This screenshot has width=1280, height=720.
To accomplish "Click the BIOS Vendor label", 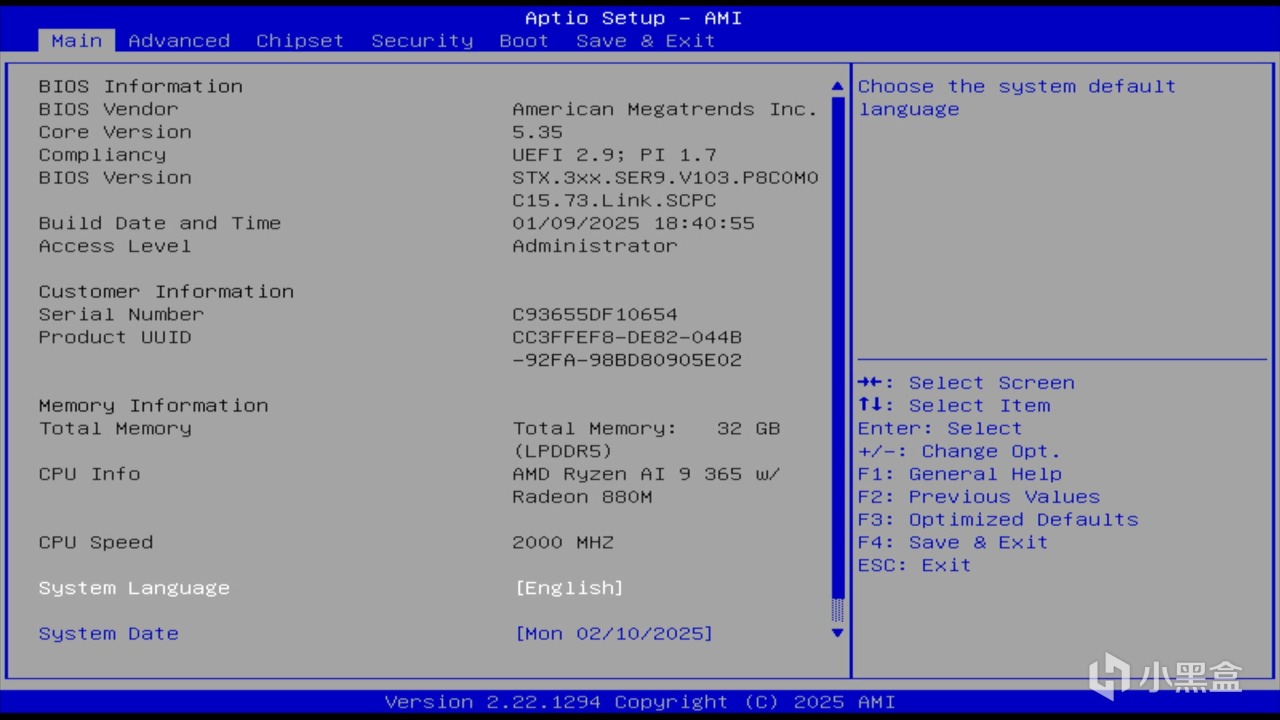I will [108, 109].
